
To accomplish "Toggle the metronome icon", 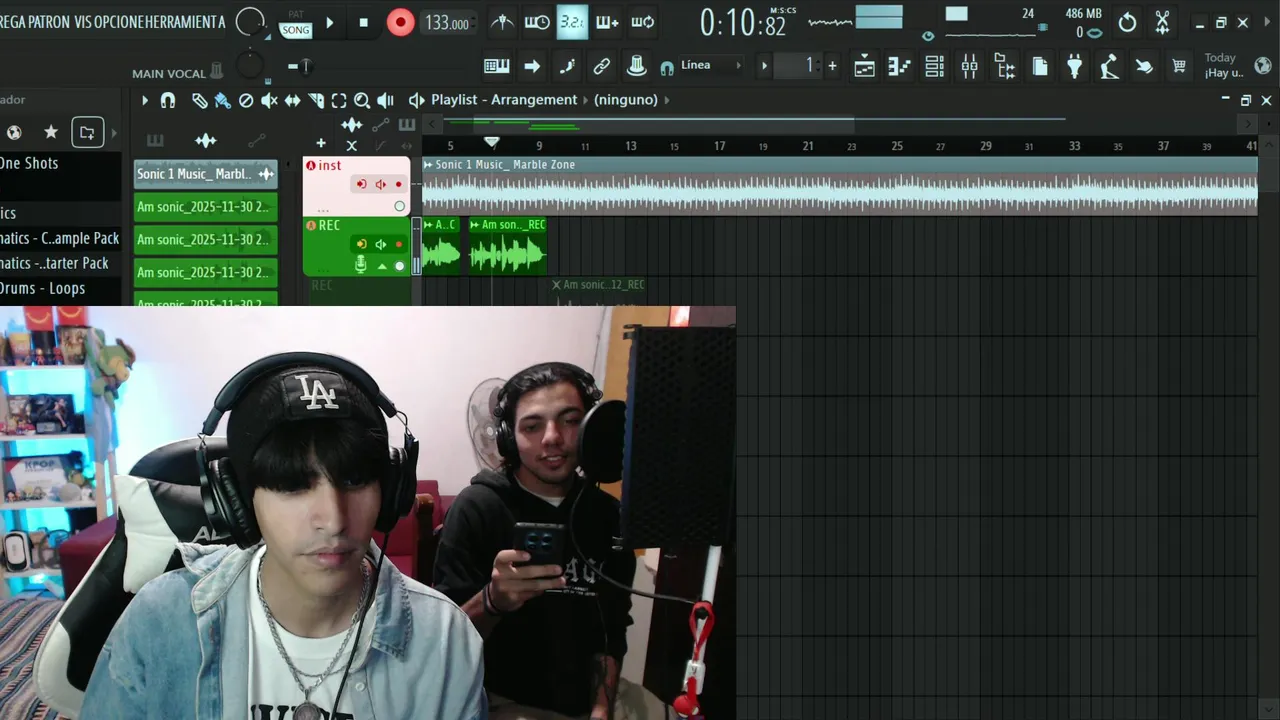I will pyautogui.click(x=502, y=22).
